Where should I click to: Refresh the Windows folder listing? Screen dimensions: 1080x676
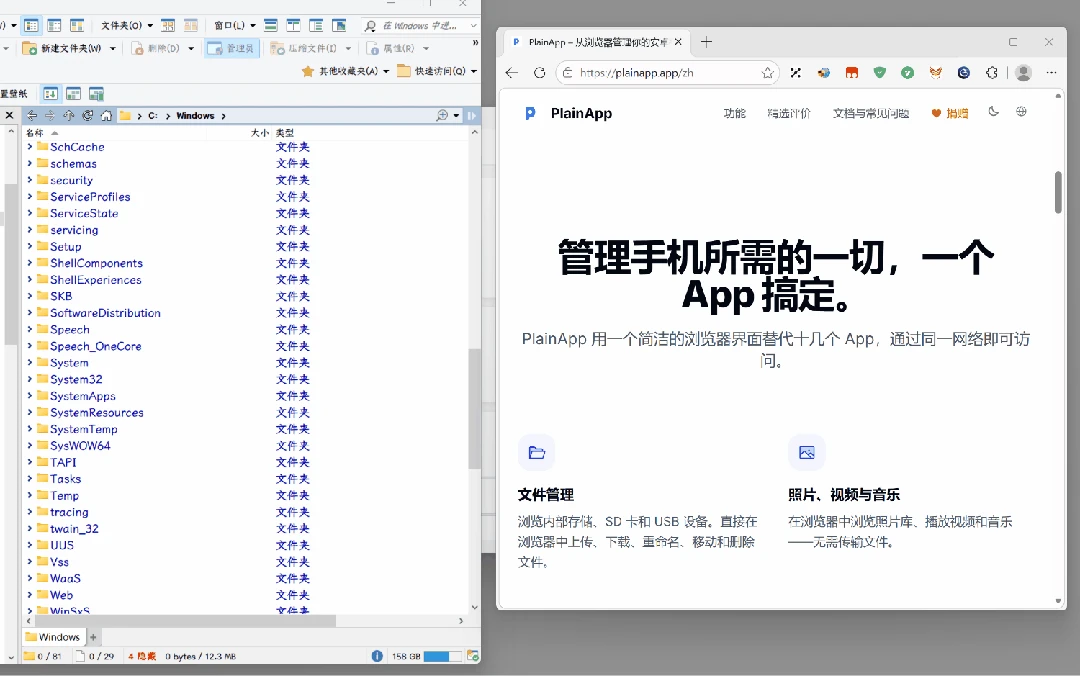(87, 116)
